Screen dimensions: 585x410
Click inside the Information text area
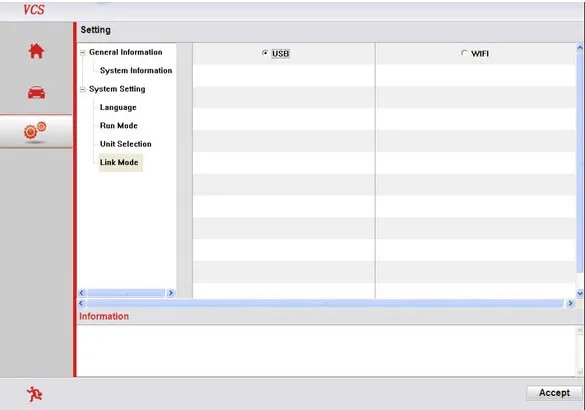click(326, 351)
